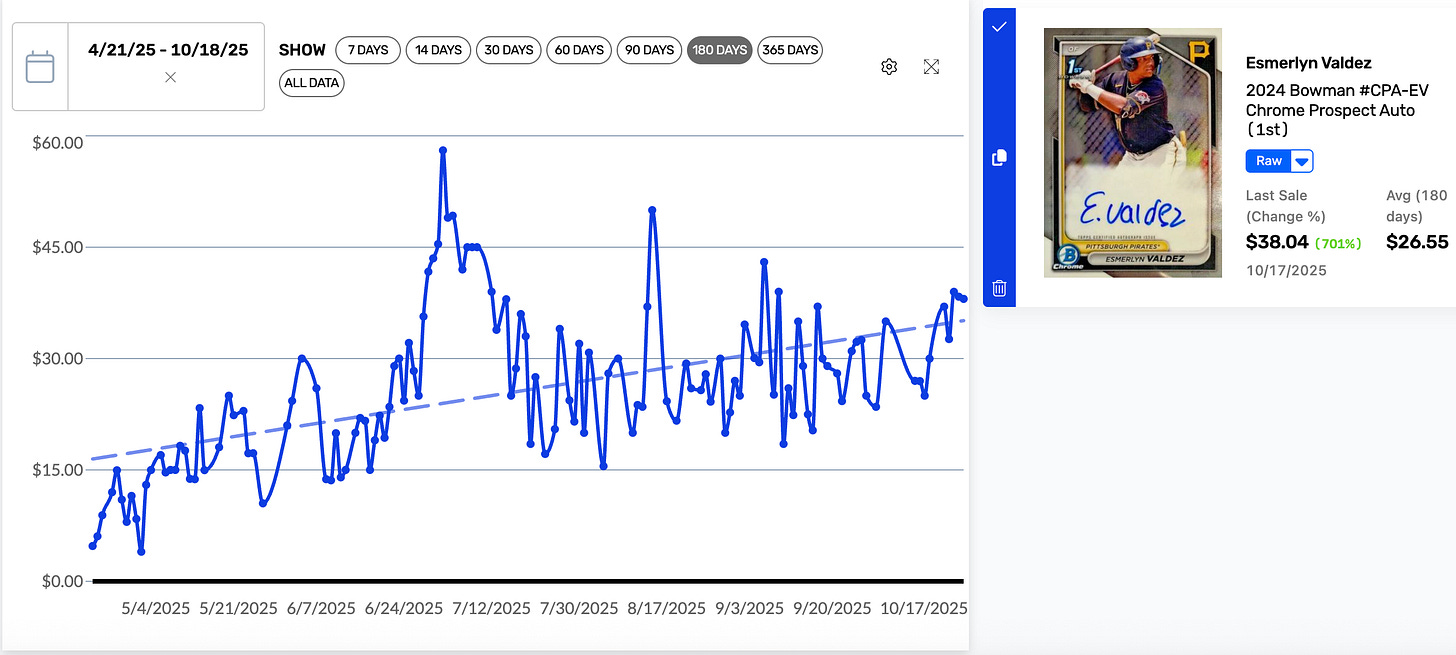The width and height of the screenshot is (1456, 655).
Task: Click the 5/4/2025 x-axis label
Action: click(155, 607)
